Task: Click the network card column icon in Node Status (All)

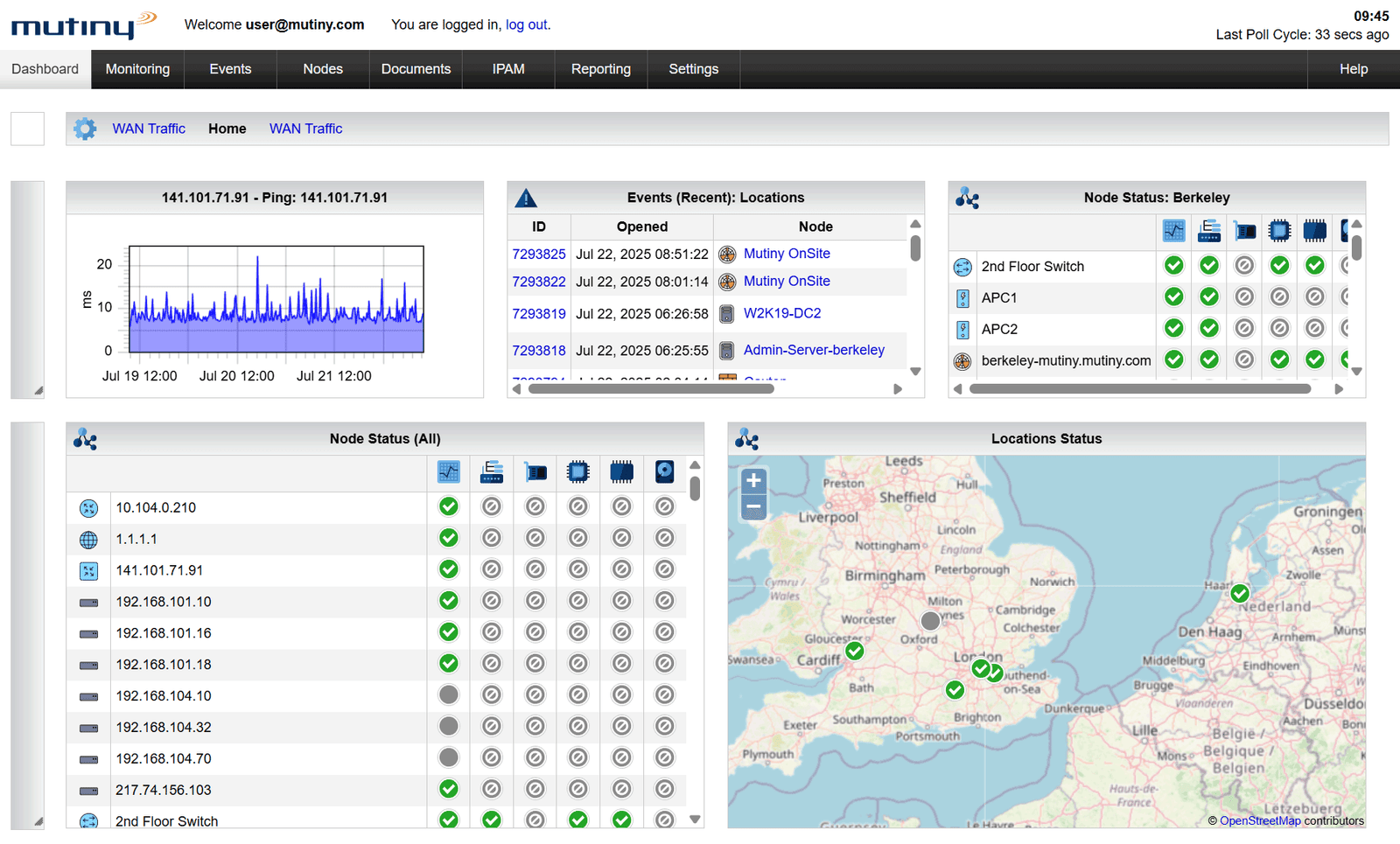Action: click(535, 472)
